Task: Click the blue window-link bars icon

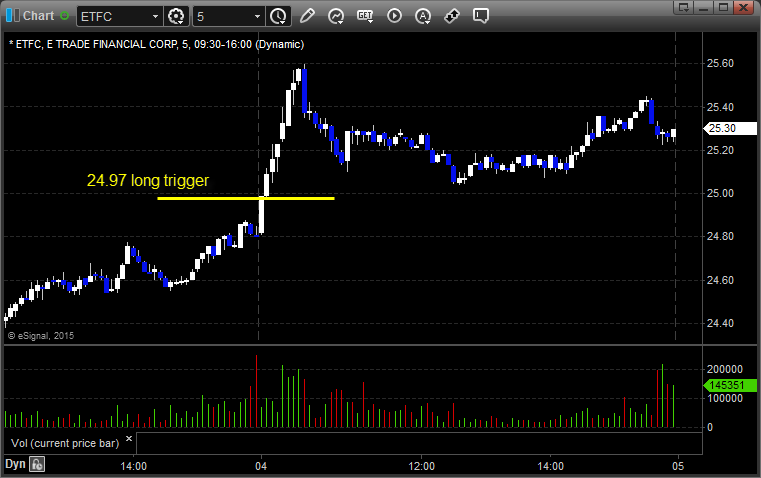Action: click(13, 16)
